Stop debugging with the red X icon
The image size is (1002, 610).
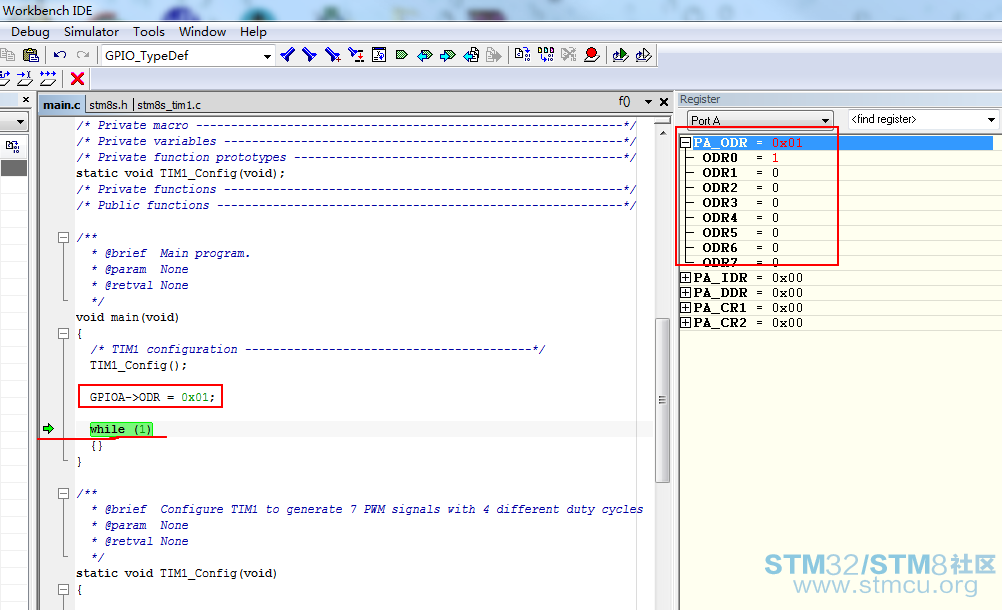click(x=77, y=79)
